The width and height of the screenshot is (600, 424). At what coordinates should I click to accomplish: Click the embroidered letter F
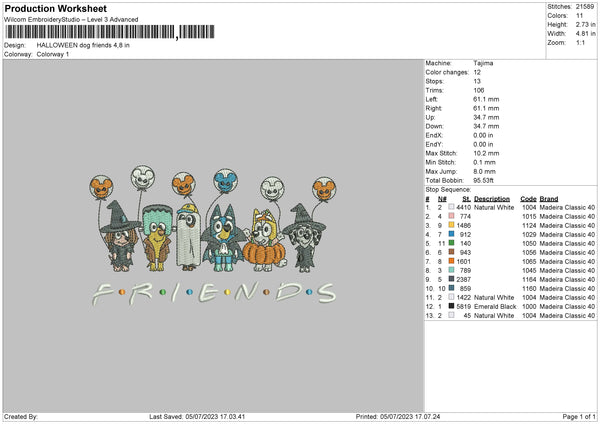[102, 294]
